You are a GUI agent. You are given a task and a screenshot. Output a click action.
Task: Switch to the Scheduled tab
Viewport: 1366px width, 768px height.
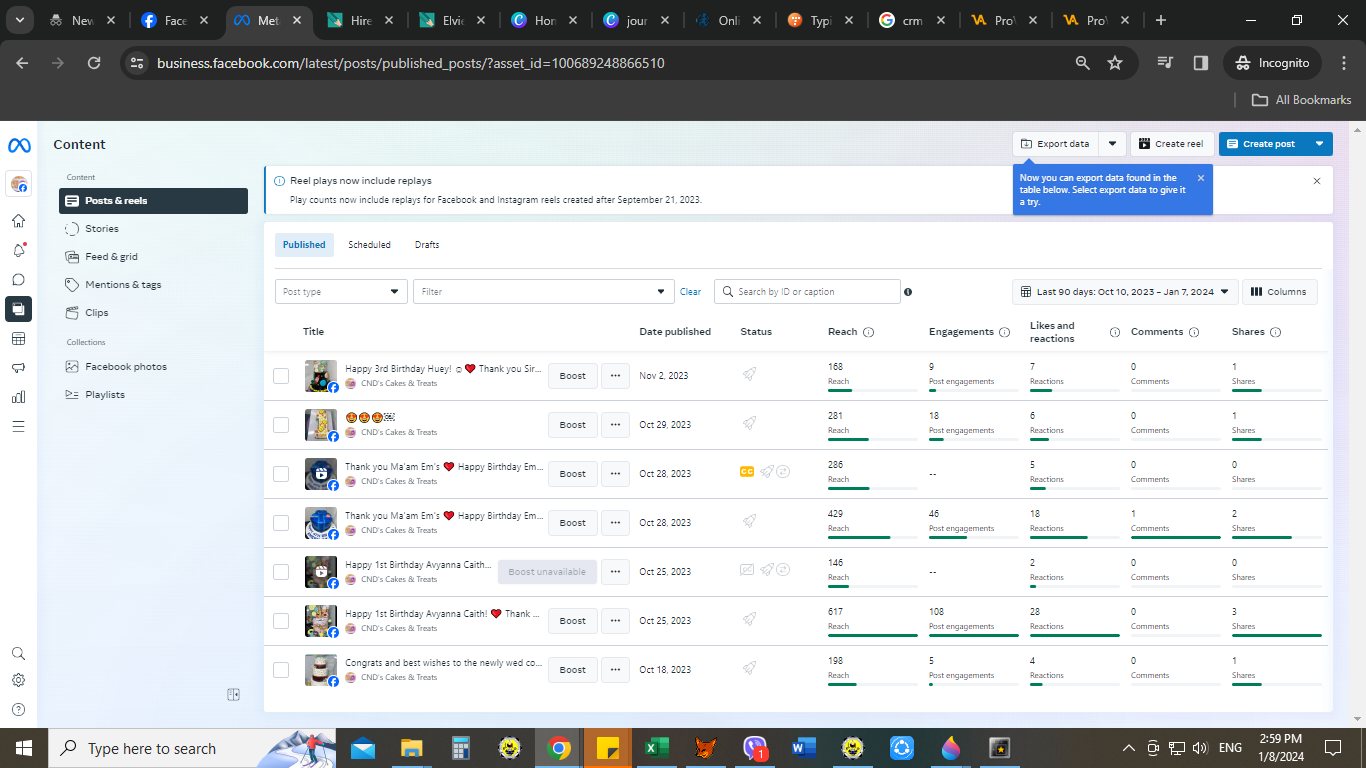[x=369, y=245]
